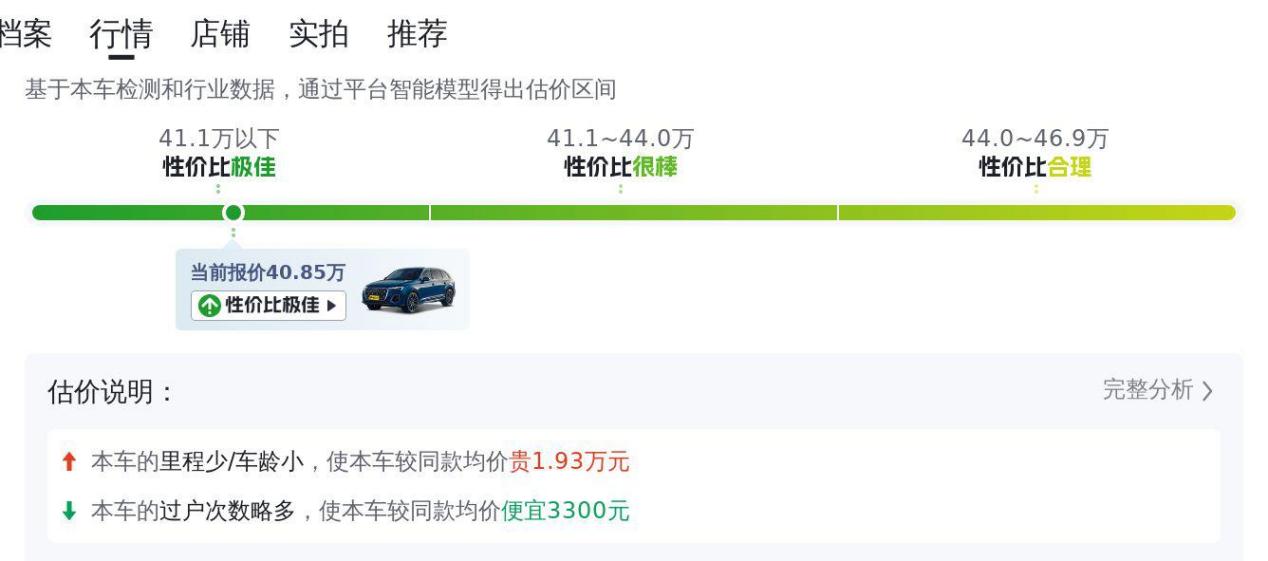The height and width of the screenshot is (561, 1268).
Task: Select the 推荐 tab
Action: tap(417, 34)
